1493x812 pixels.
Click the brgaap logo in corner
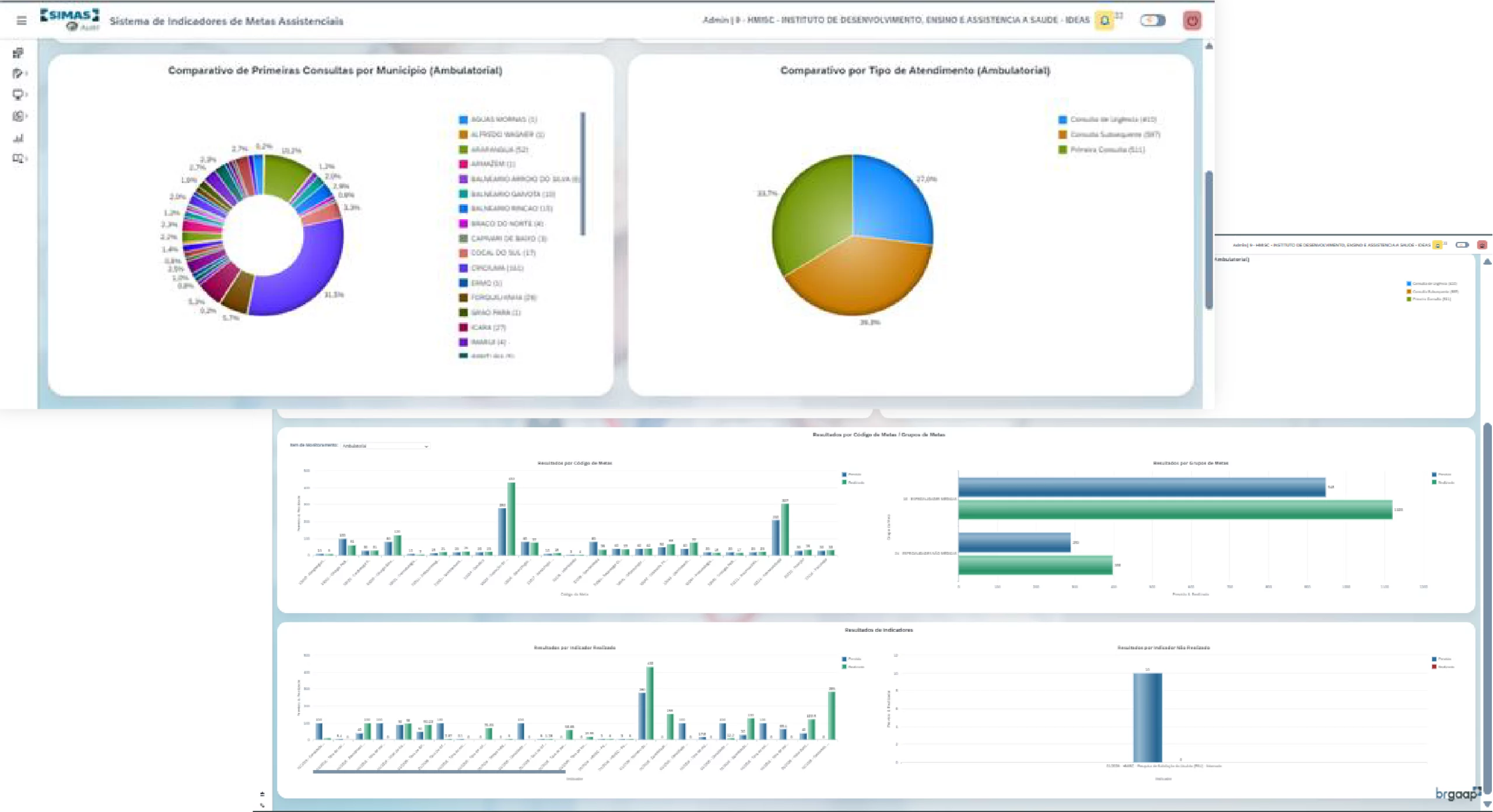click(1457, 794)
